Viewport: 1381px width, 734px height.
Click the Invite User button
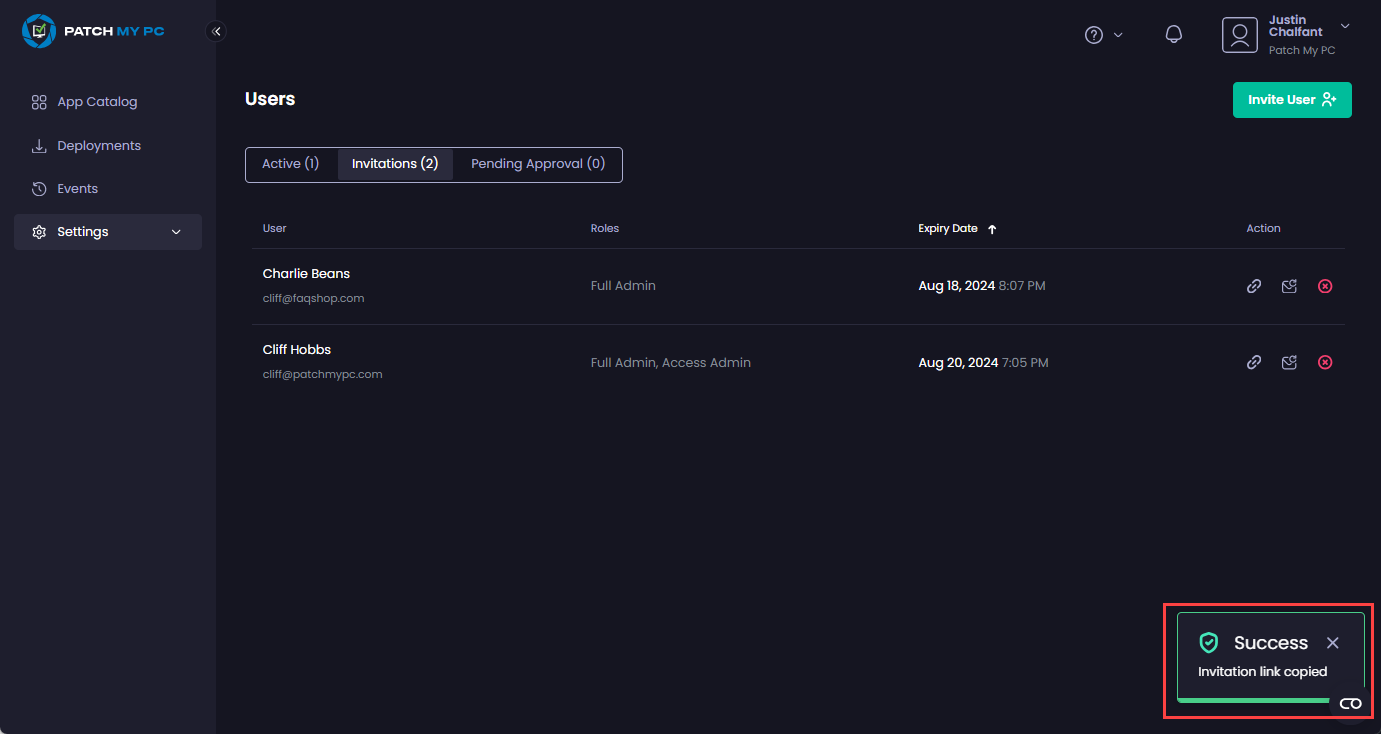pos(1291,100)
